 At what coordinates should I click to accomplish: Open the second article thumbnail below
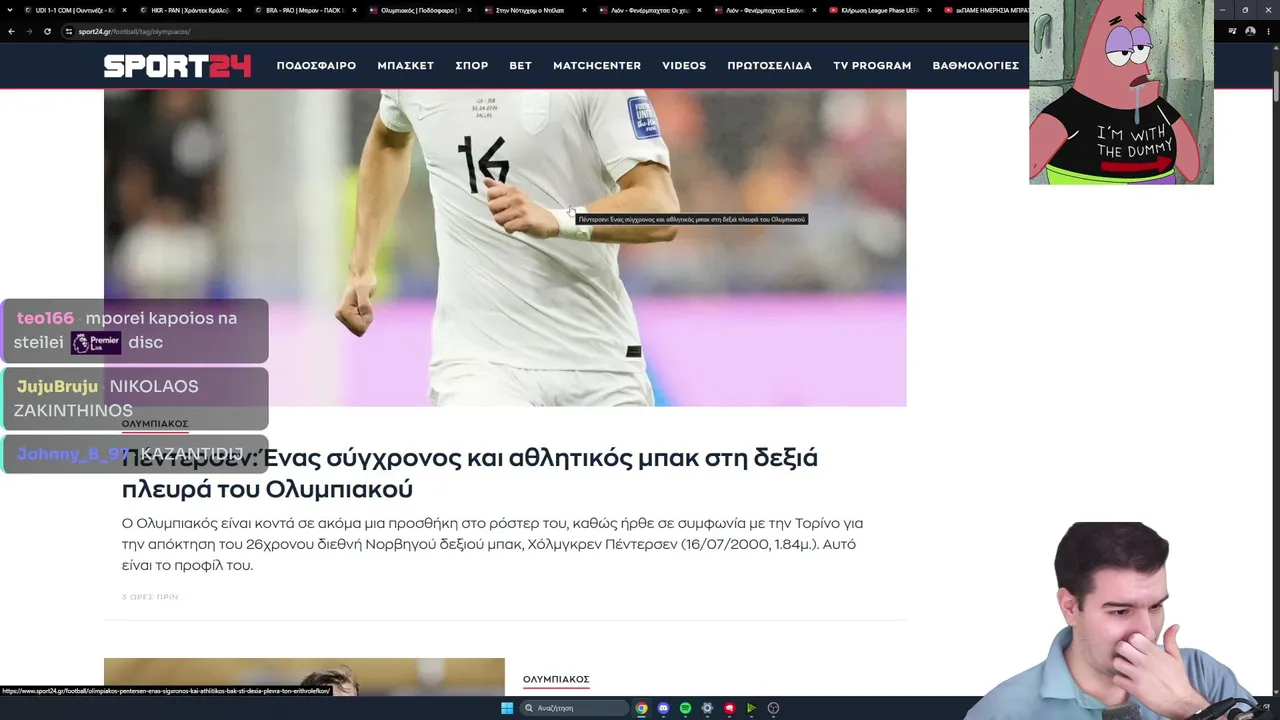304,677
